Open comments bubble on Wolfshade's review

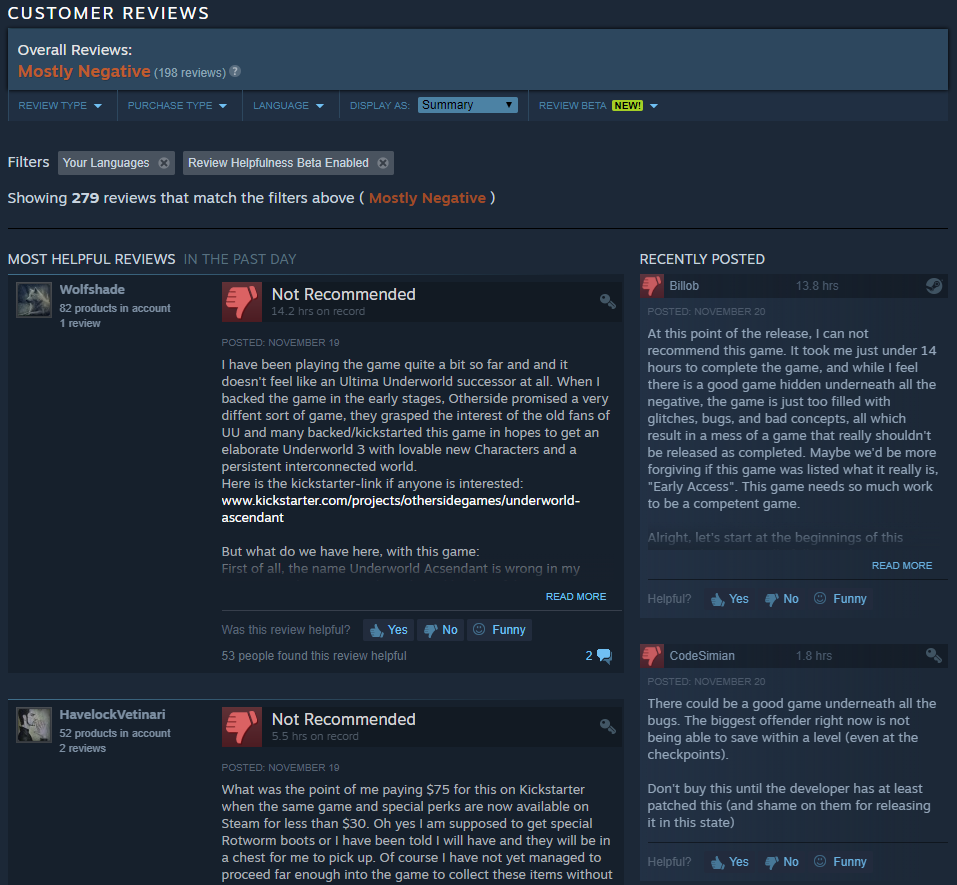pyautogui.click(x=604, y=656)
